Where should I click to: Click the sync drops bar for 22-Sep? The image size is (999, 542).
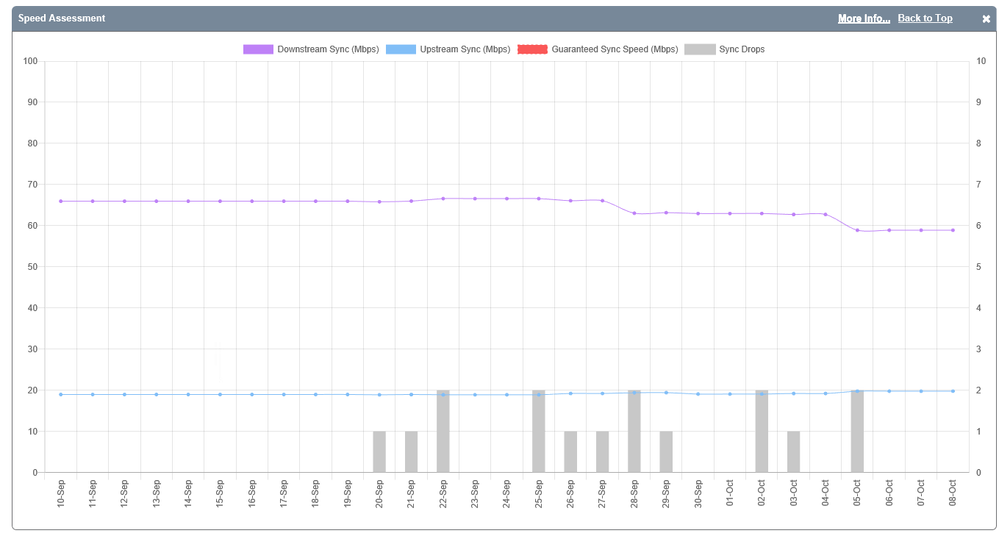[443, 432]
